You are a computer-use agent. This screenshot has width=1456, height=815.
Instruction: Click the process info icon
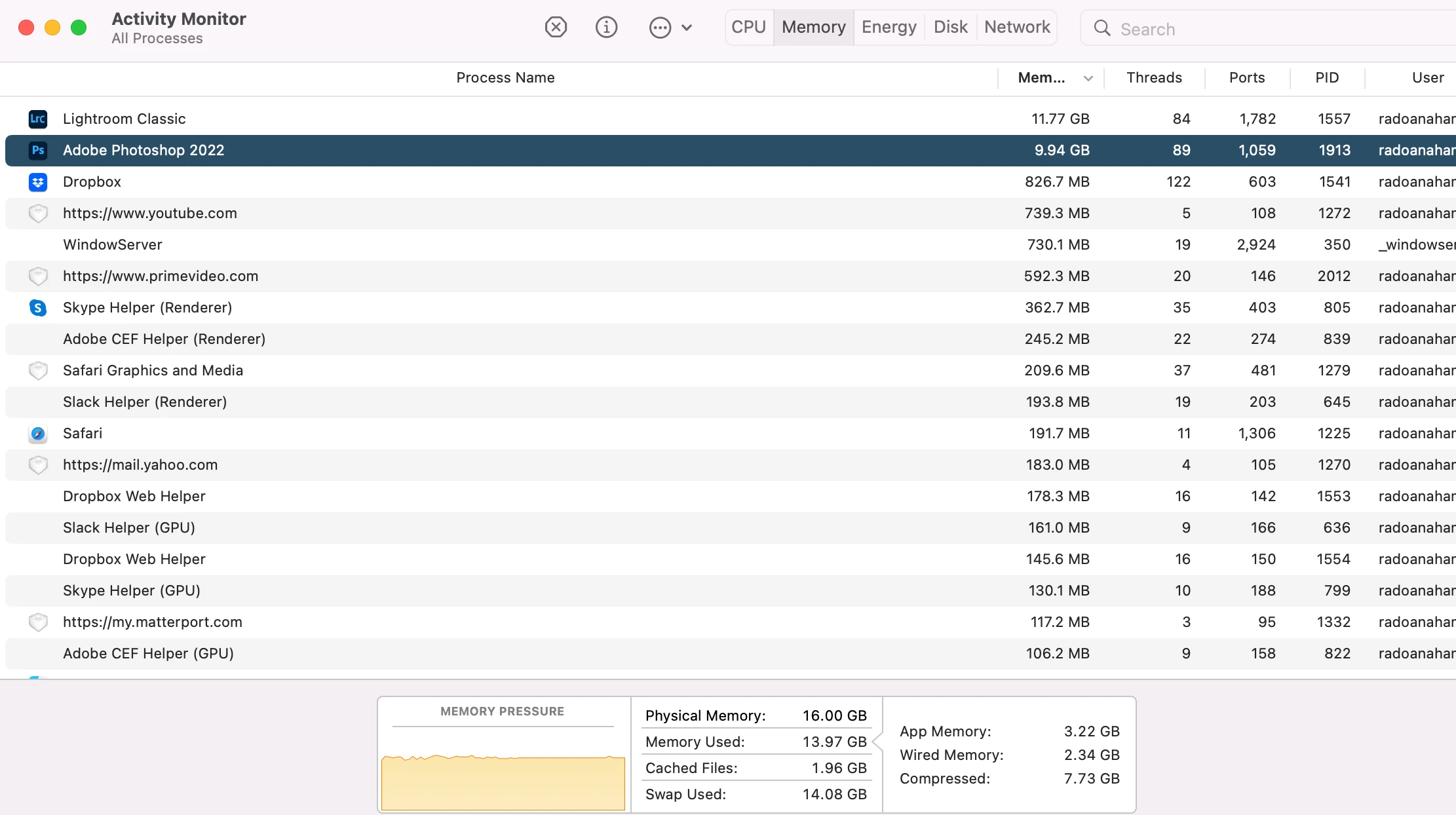point(606,28)
